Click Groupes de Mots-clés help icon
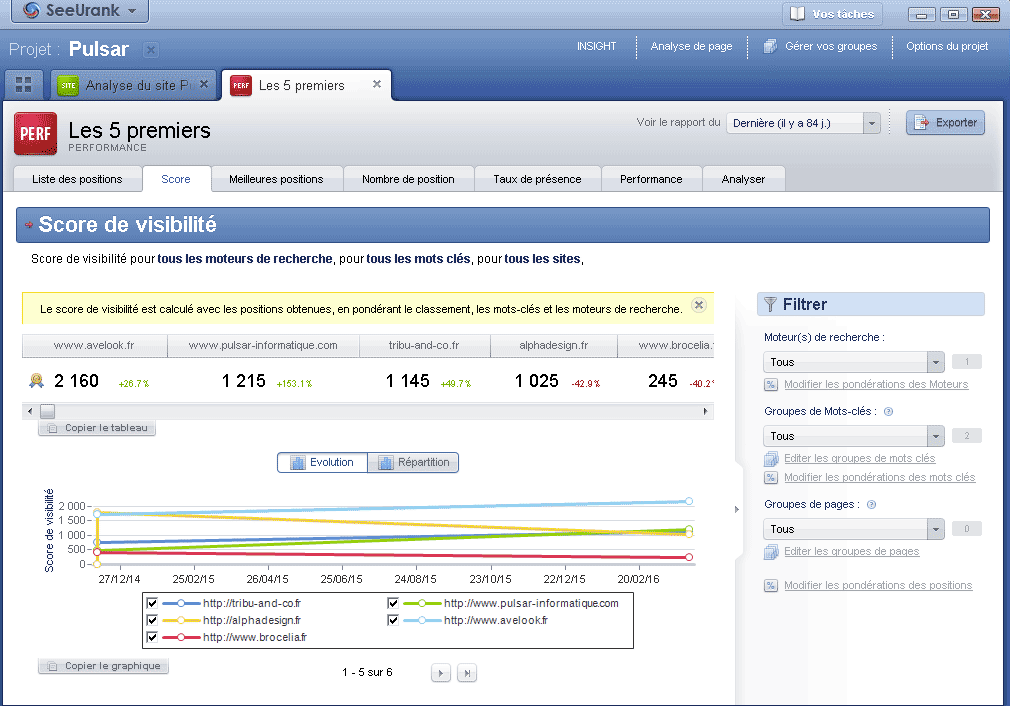This screenshot has height=706, width=1010. (888, 412)
